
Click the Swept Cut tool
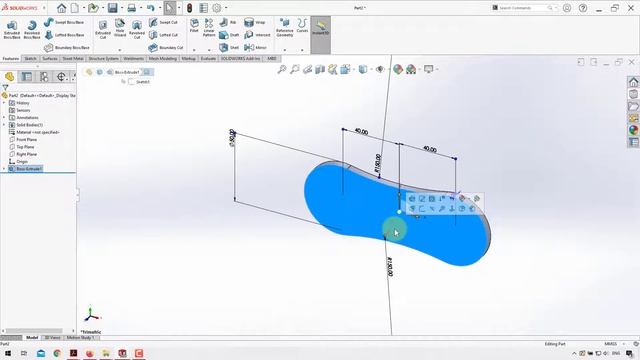[163, 22]
